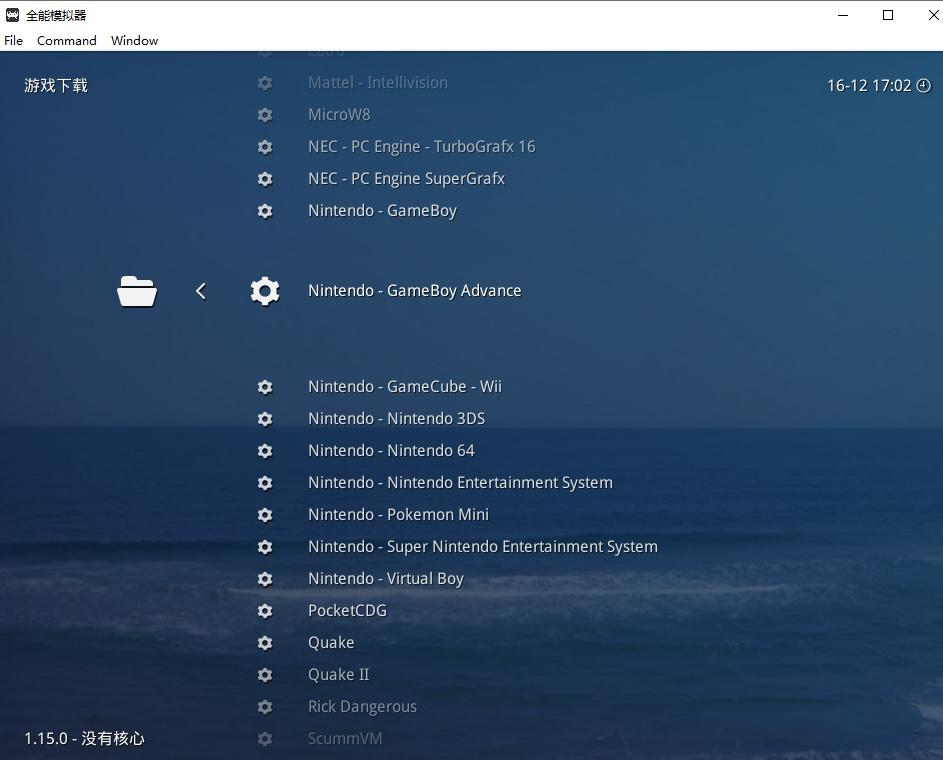Screen dimensions: 943x760
Task: Select Nintendo - Virtual Boy
Action: (x=385, y=578)
